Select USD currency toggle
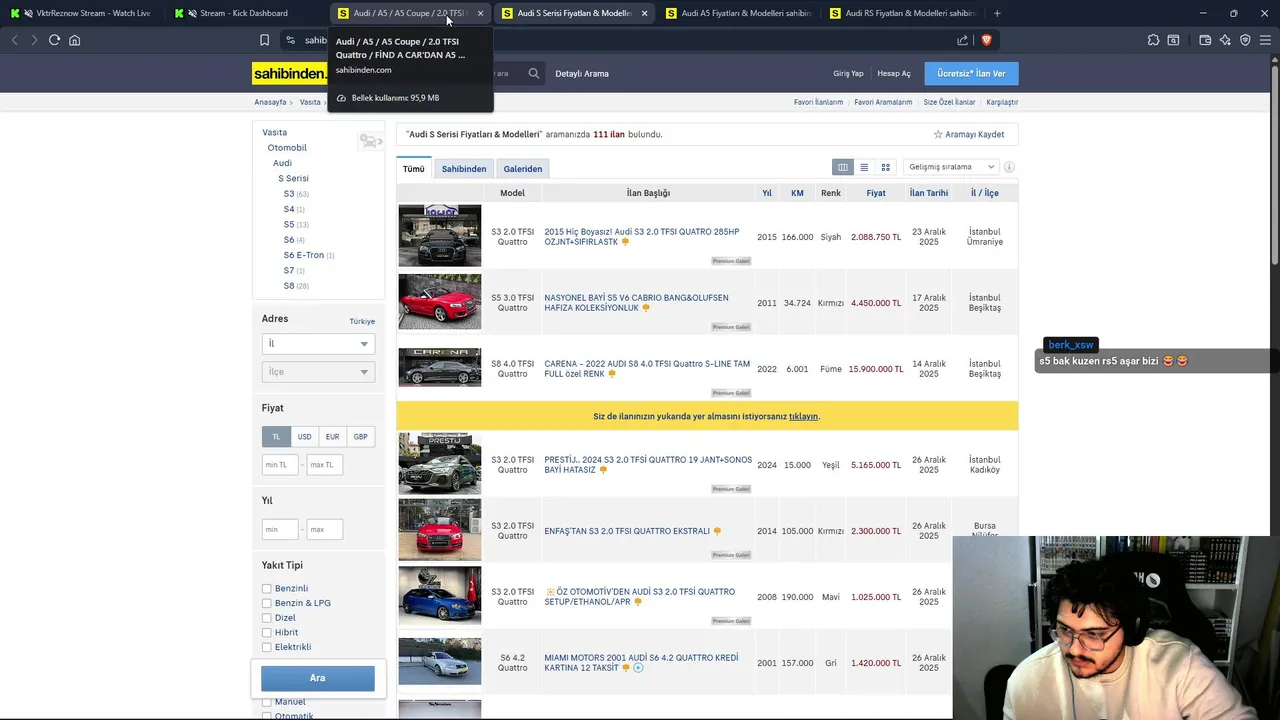The height and width of the screenshot is (720, 1280). point(304,437)
